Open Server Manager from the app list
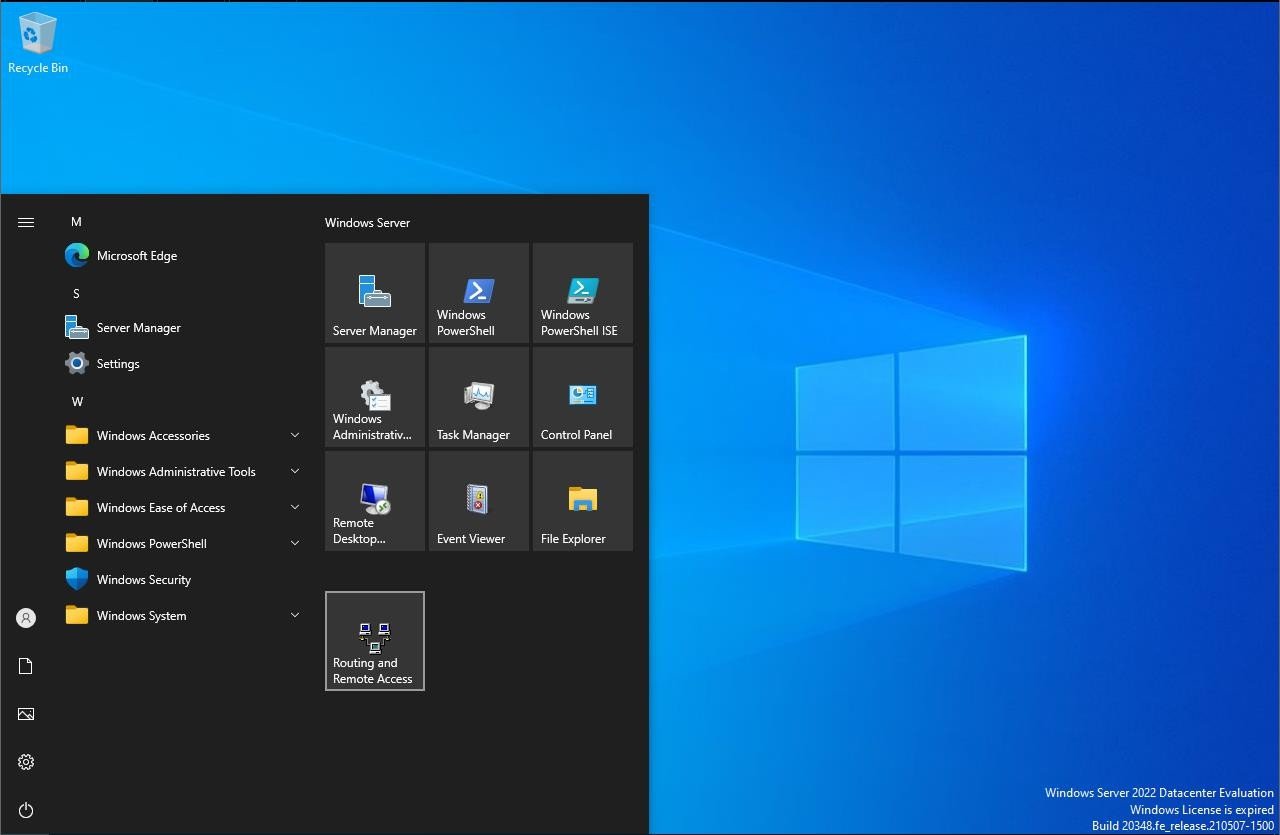 [182, 328]
